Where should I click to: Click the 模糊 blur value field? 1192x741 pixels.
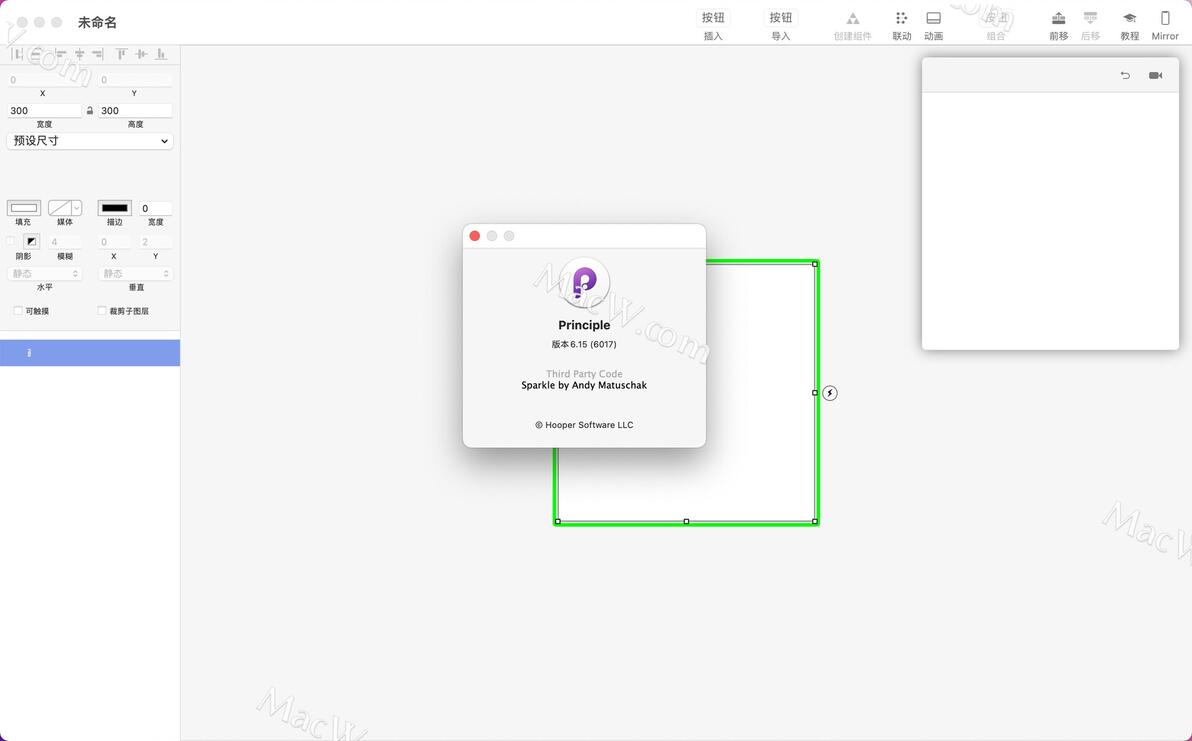[65, 242]
